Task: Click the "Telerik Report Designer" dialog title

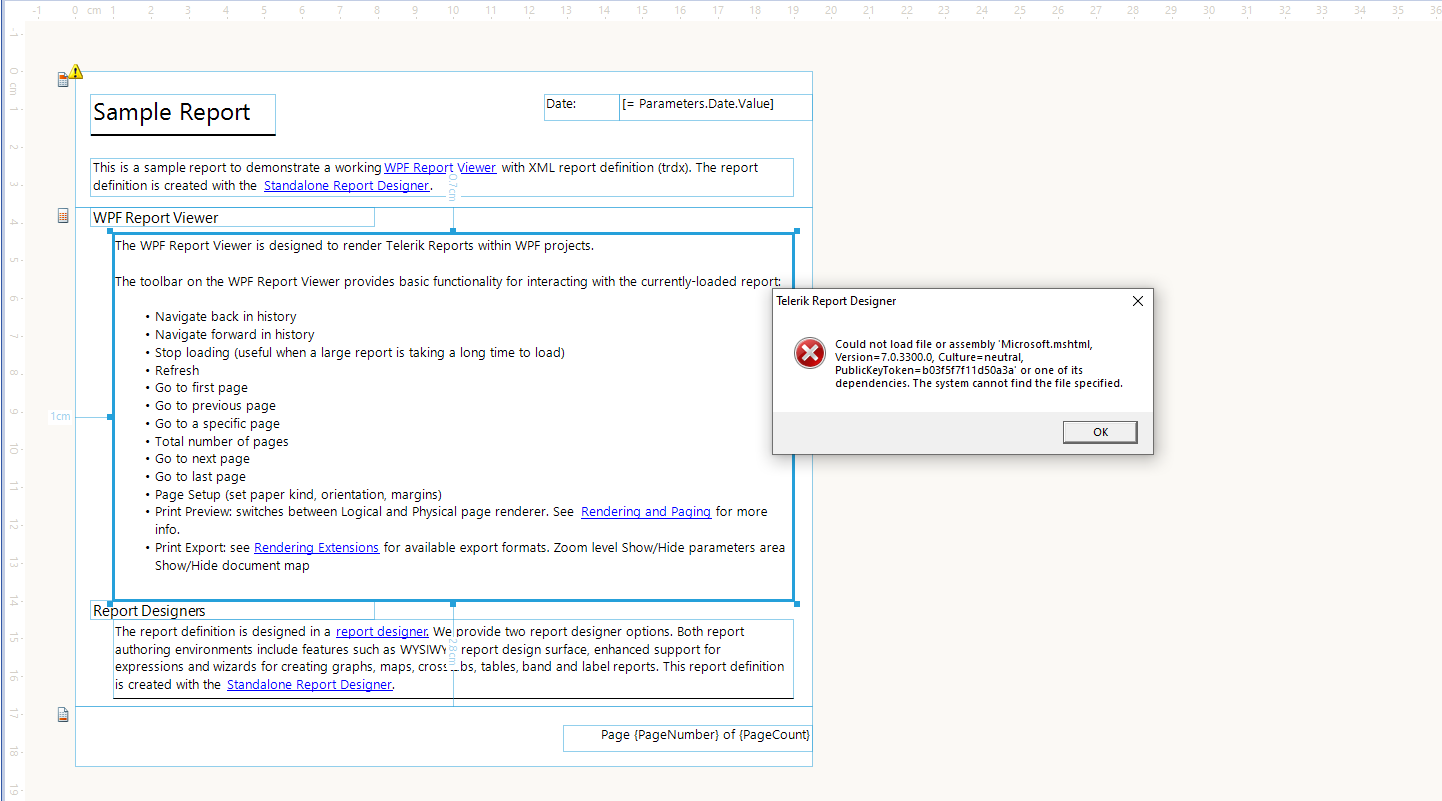Action: click(836, 301)
